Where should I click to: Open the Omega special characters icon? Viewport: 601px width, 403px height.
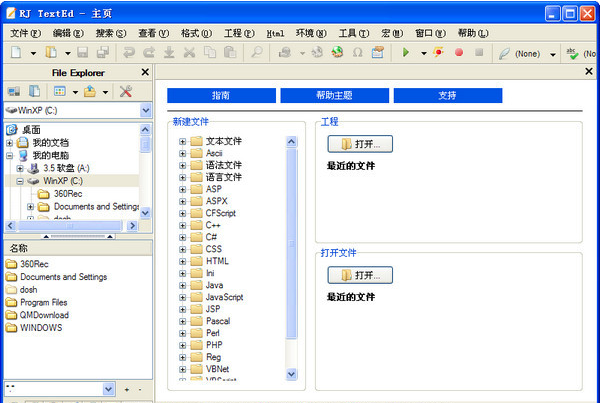[357, 52]
